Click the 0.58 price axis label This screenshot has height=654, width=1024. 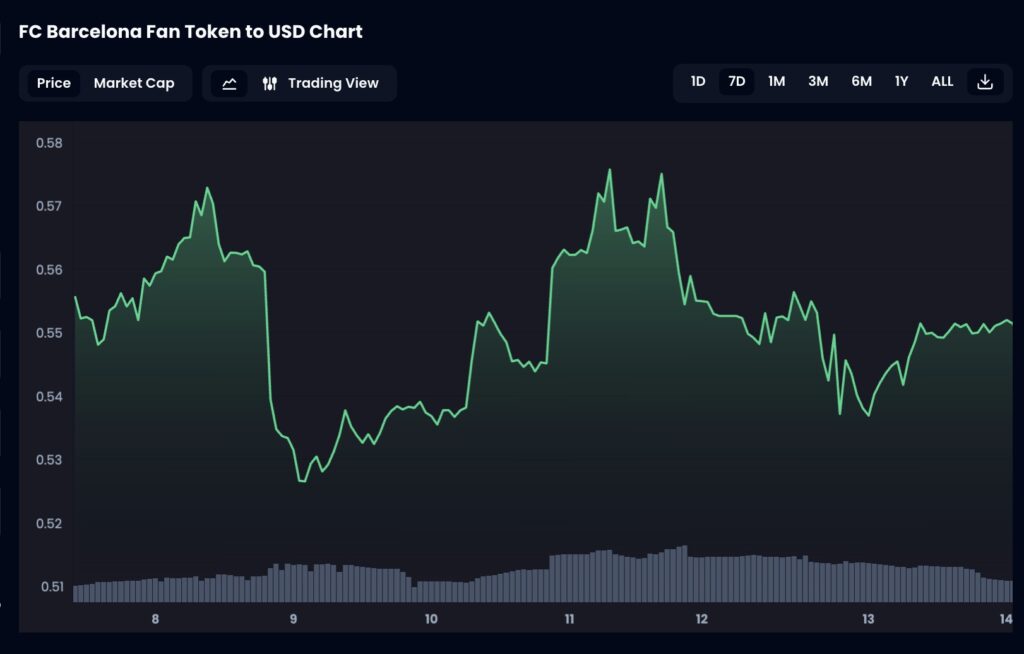point(49,143)
